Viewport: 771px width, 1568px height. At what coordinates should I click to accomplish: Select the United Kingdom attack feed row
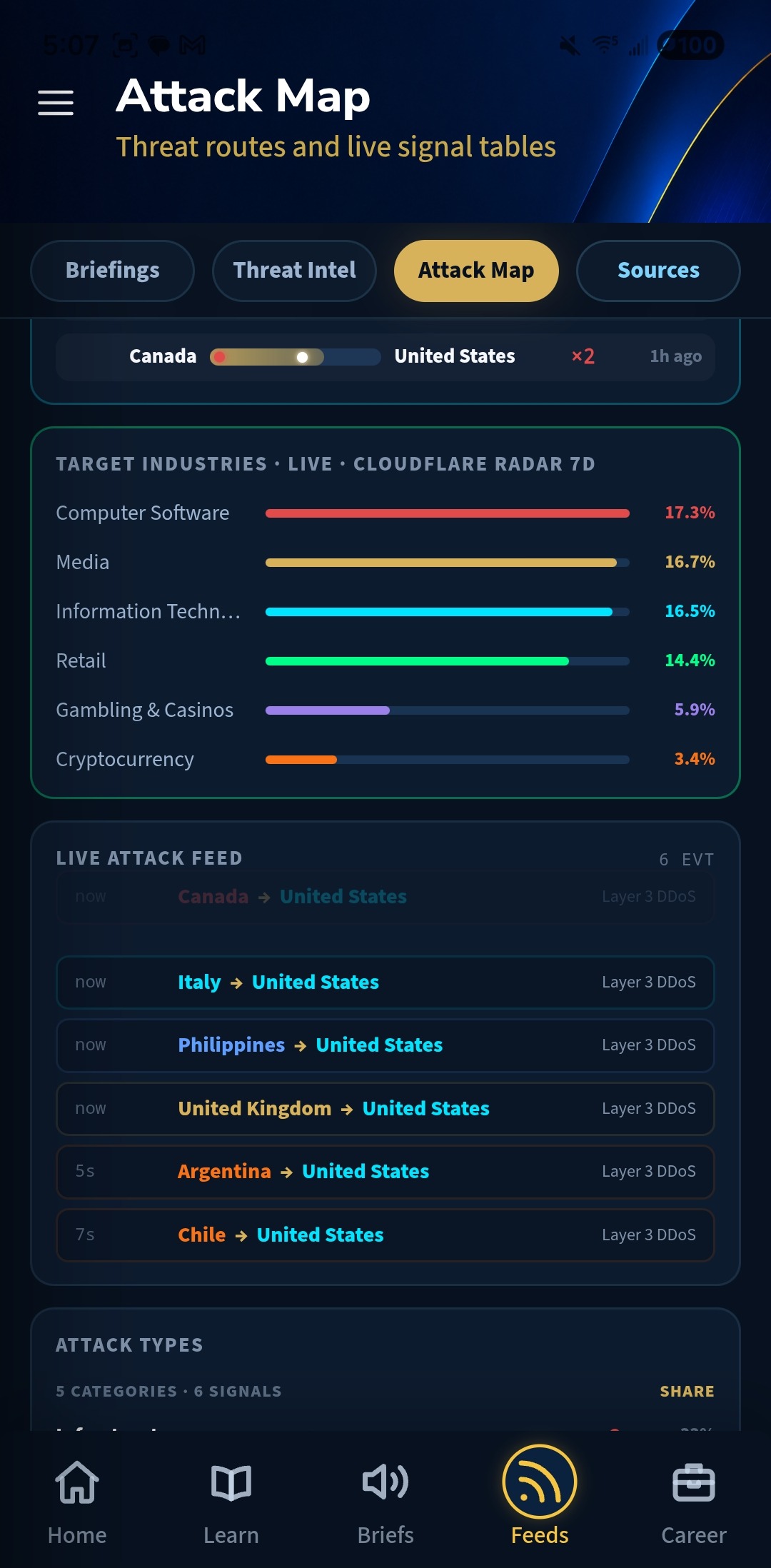pyautogui.click(x=385, y=1109)
